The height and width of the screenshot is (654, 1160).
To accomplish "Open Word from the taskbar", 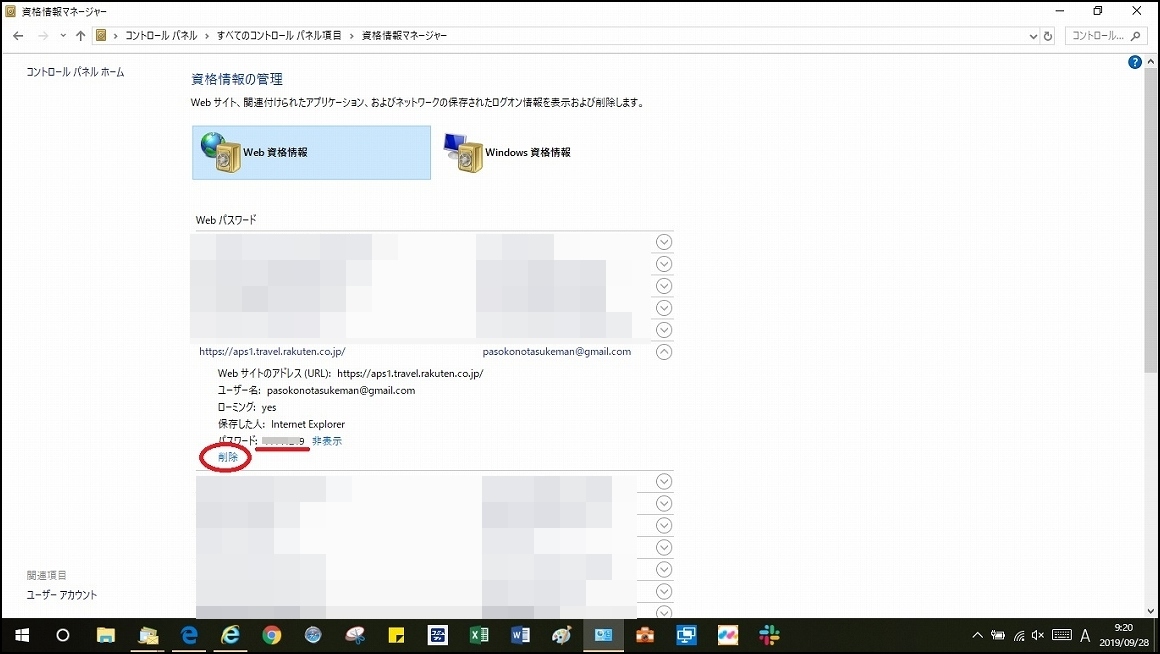I will click(520, 636).
